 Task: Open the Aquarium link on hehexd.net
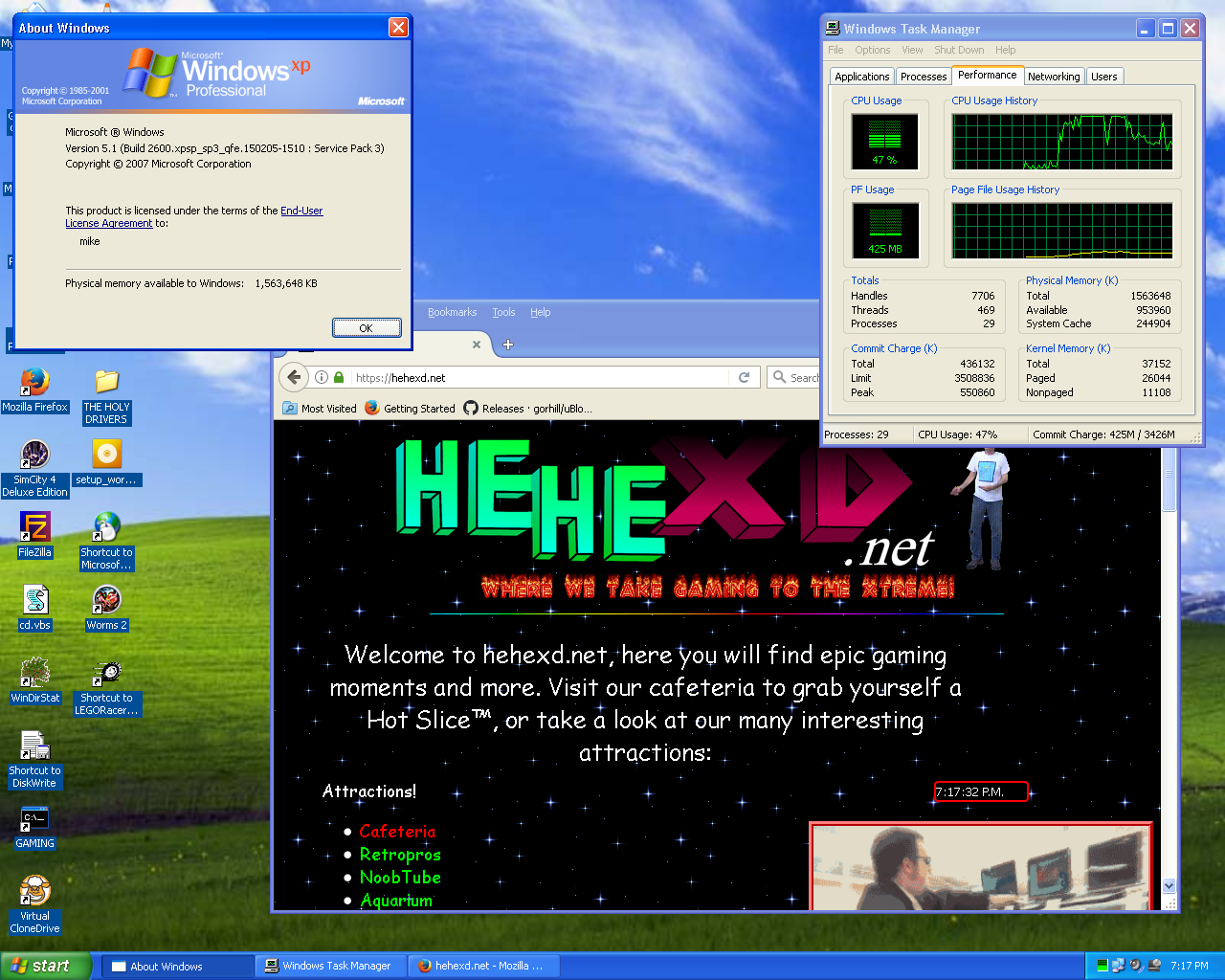point(396,901)
